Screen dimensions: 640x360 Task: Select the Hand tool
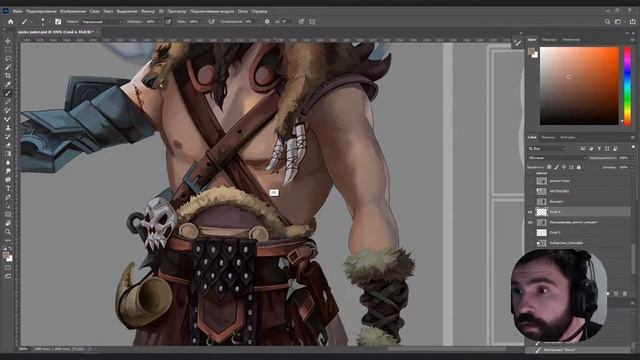point(8,223)
